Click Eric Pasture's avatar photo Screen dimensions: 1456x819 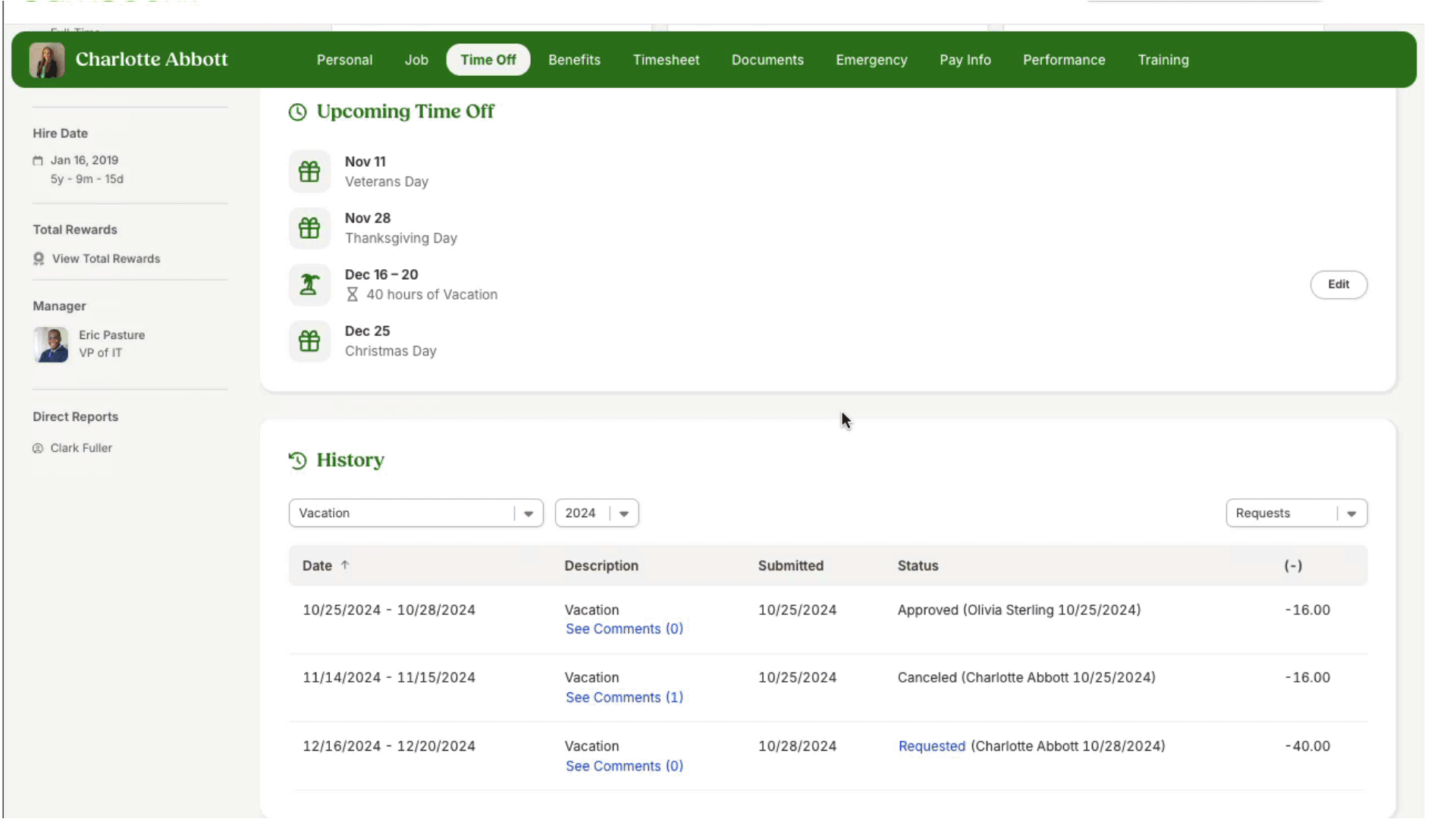[51, 344]
